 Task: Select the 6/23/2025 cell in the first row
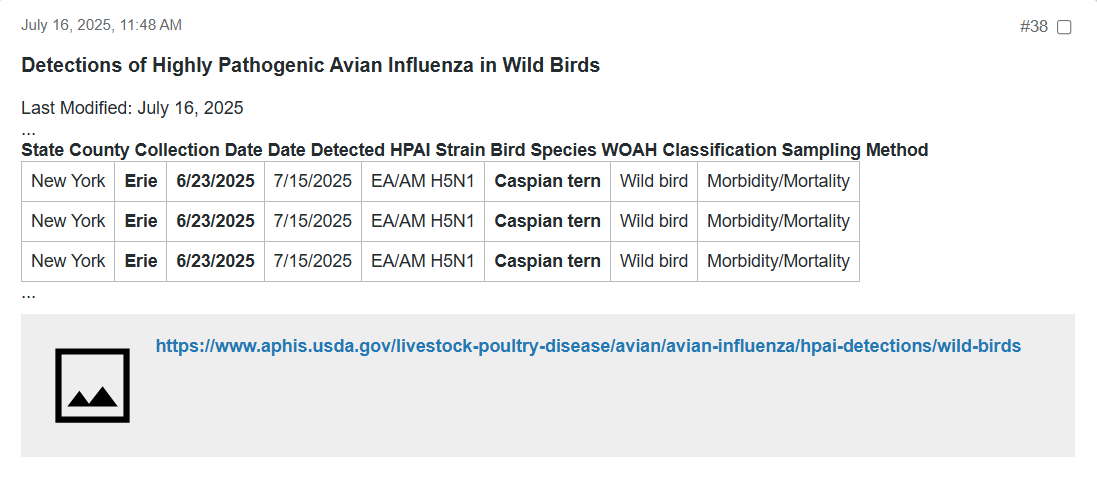point(215,181)
